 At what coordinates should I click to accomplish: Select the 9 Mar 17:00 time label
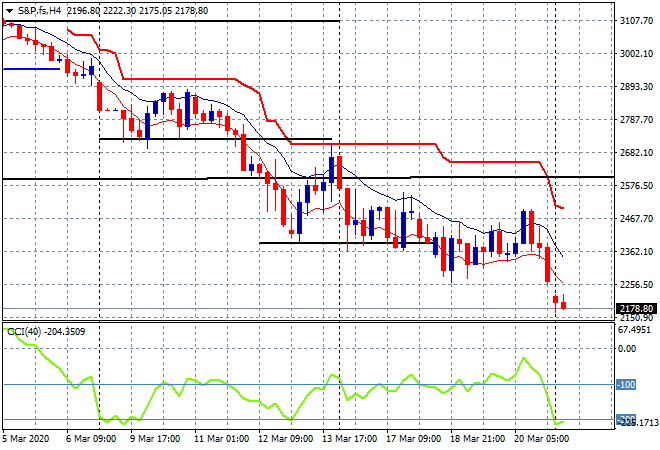[155, 439]
